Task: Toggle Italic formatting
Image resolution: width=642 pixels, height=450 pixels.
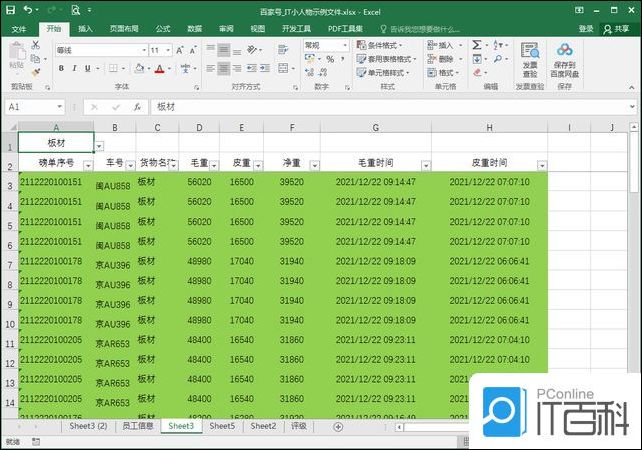Action: point(74,68)
